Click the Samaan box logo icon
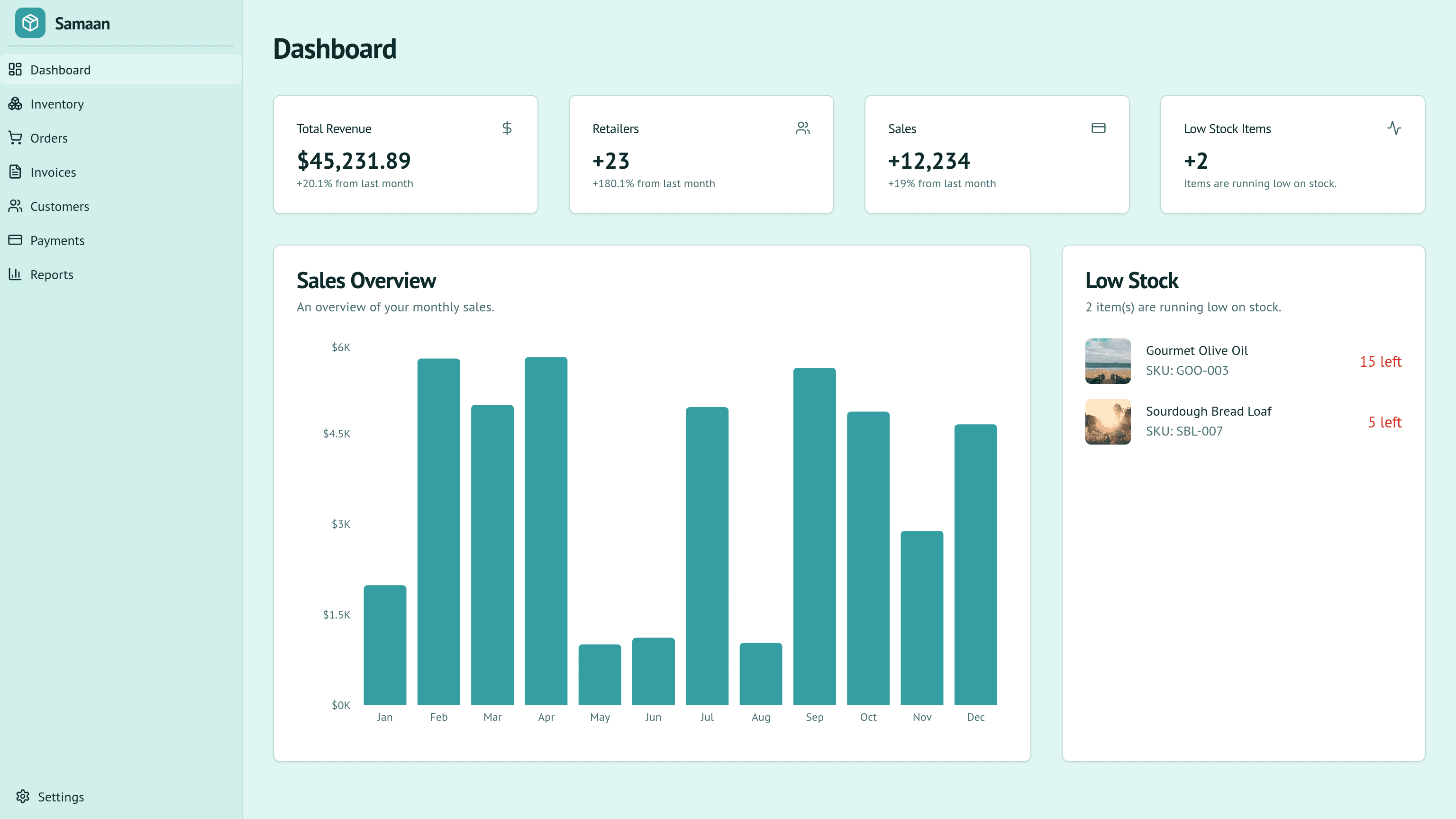Screen dimensions: 1456x819 coord(30,23)
